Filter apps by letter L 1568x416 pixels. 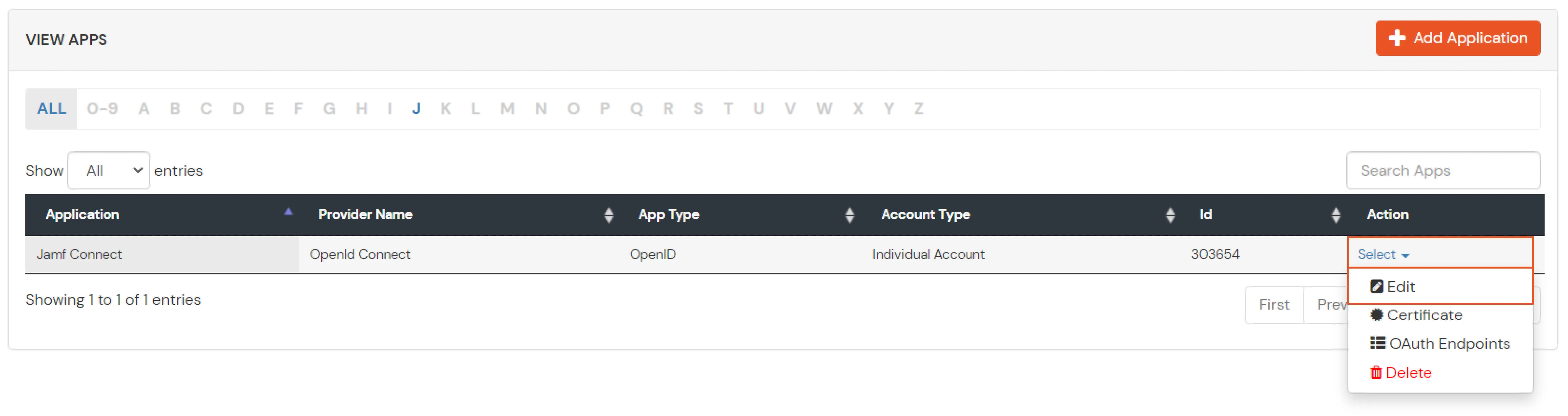point(475,109)
